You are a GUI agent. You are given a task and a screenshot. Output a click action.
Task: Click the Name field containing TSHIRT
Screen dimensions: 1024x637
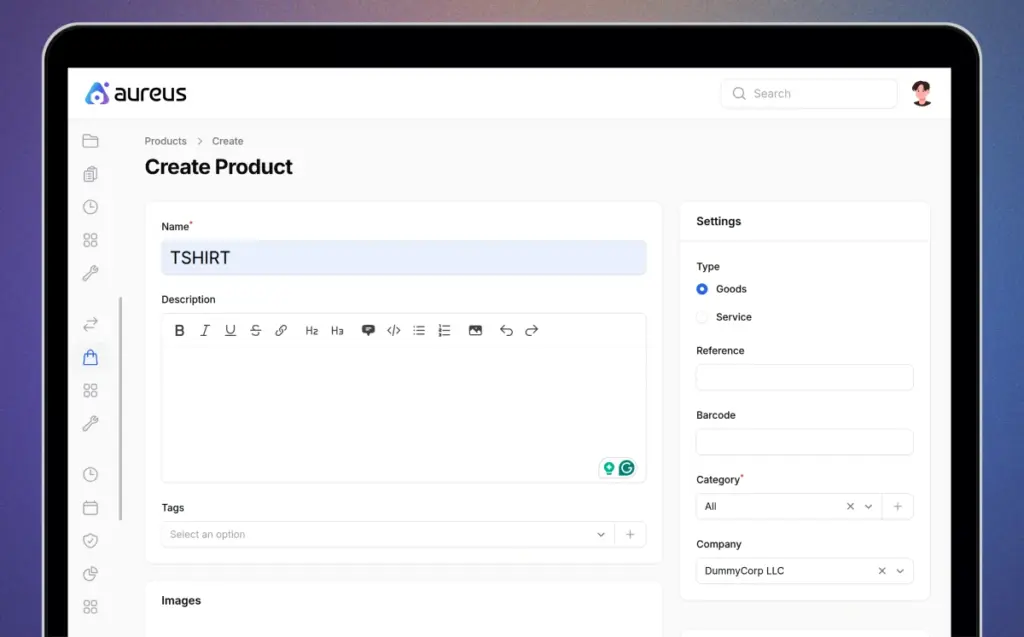coord(404,257)
